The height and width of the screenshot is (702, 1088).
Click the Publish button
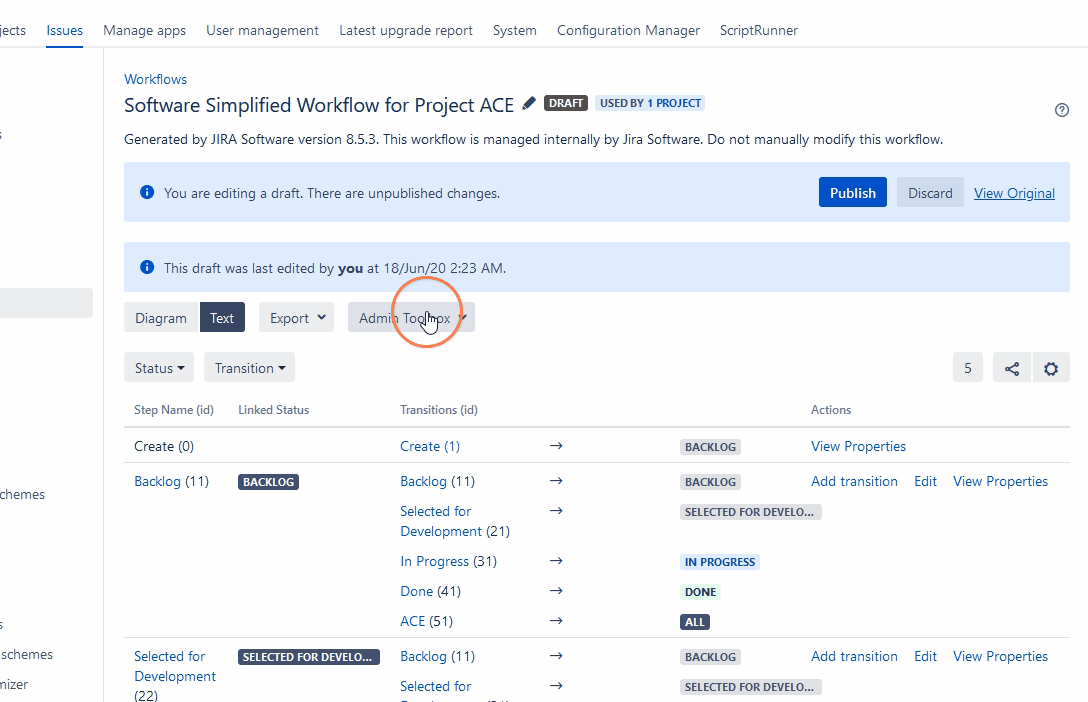click(x=853, y=193)
